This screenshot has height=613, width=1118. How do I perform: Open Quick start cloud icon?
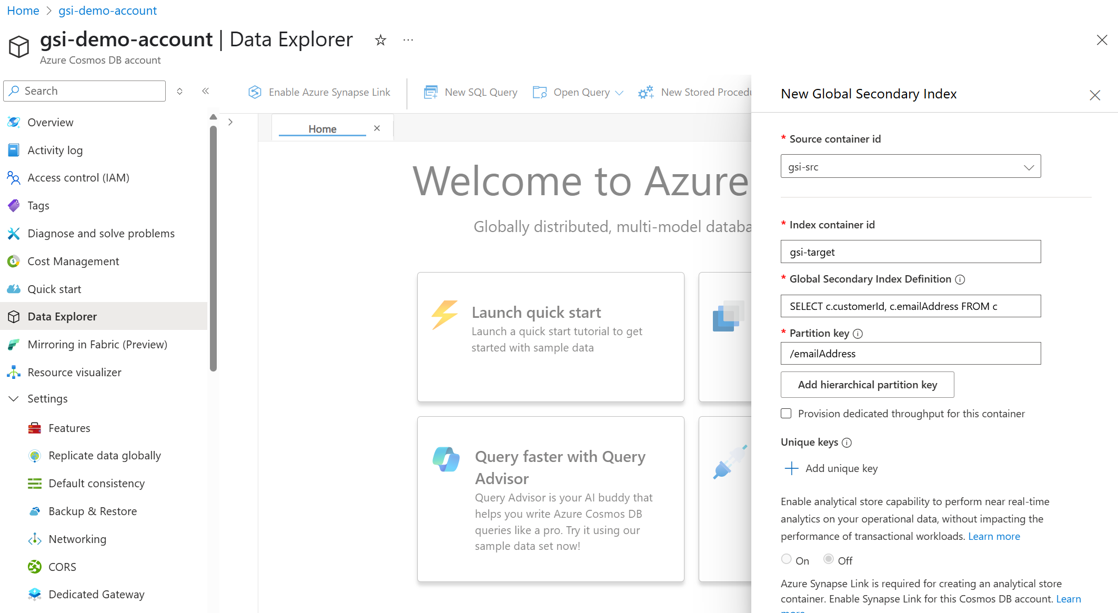pos(14,289)
